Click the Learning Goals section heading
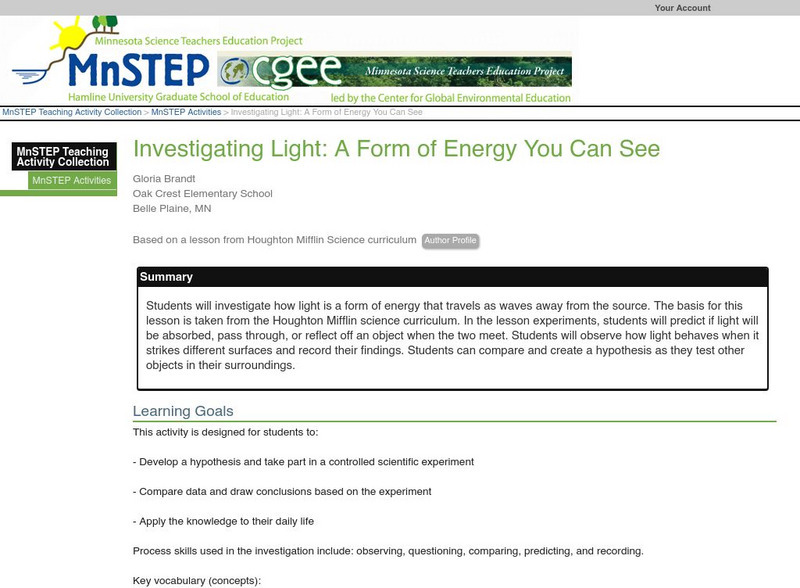800x588 pixels. (183, 411)
